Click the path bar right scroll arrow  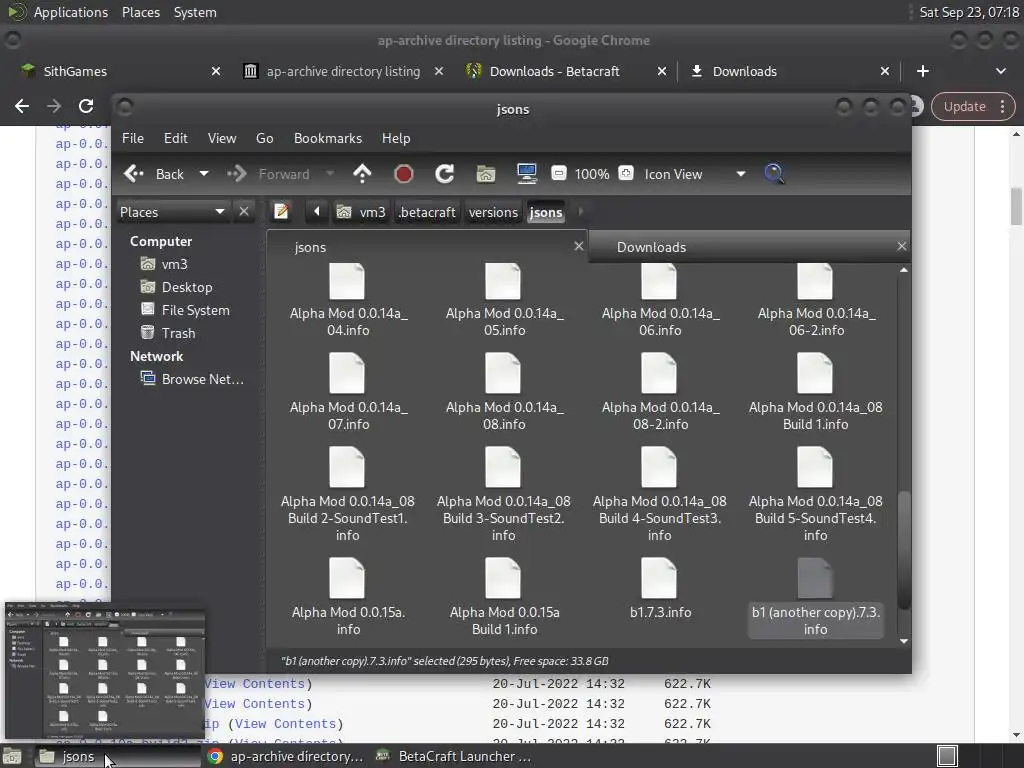click(x=581, y=212)
